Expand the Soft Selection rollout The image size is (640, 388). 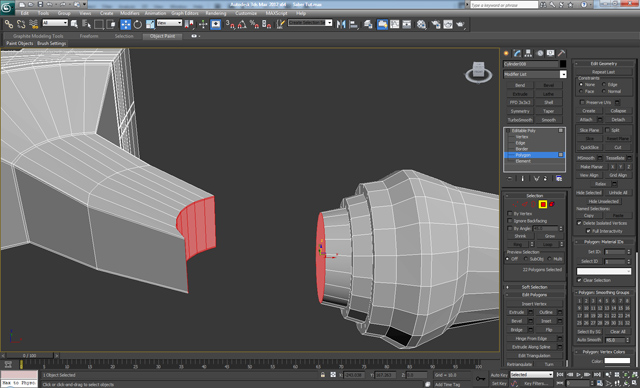click(534, 287)
